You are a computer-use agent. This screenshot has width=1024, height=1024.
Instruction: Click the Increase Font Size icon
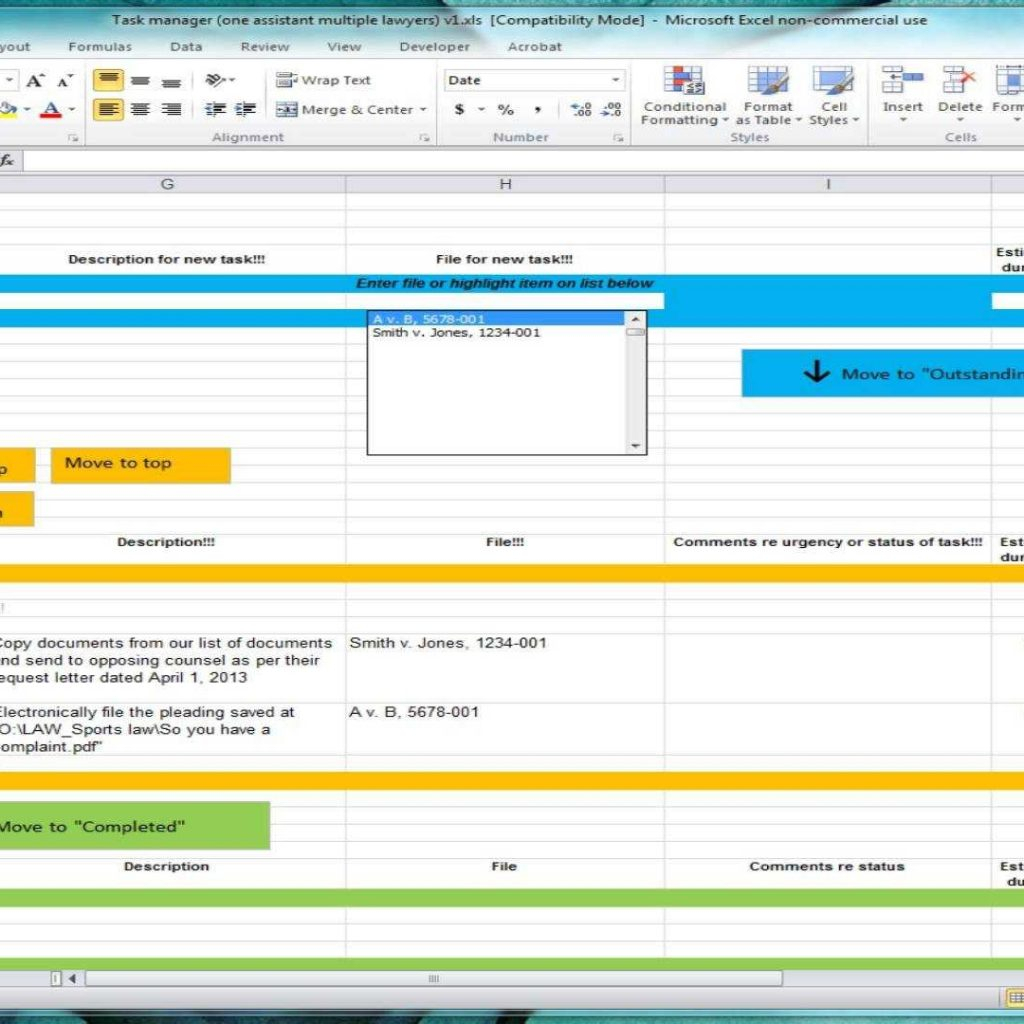36,81
